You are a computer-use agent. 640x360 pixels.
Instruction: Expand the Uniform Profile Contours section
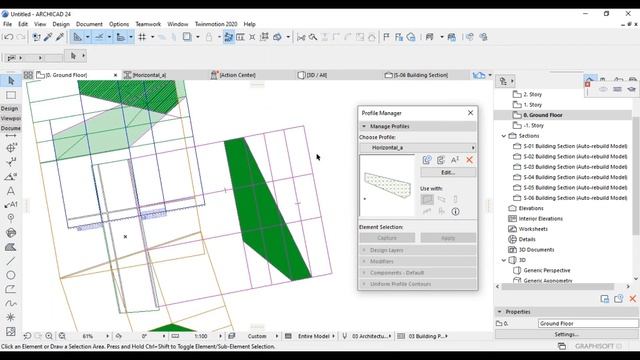[x=418, y=284]
